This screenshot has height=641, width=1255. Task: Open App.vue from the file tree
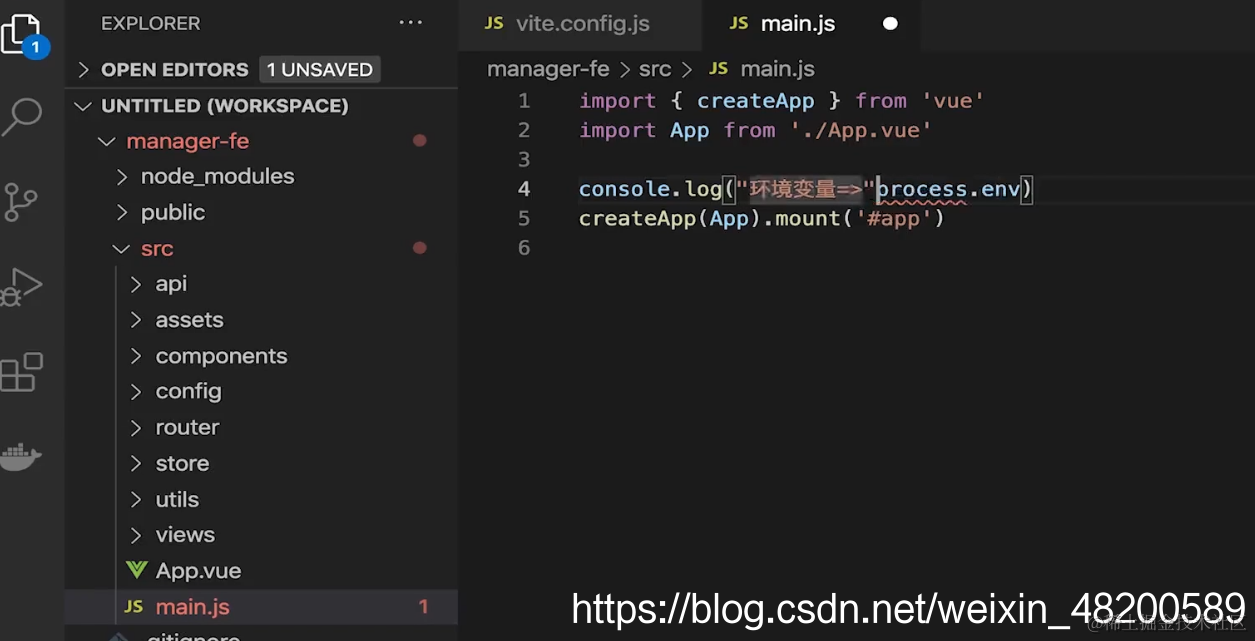tap(262, 571)
